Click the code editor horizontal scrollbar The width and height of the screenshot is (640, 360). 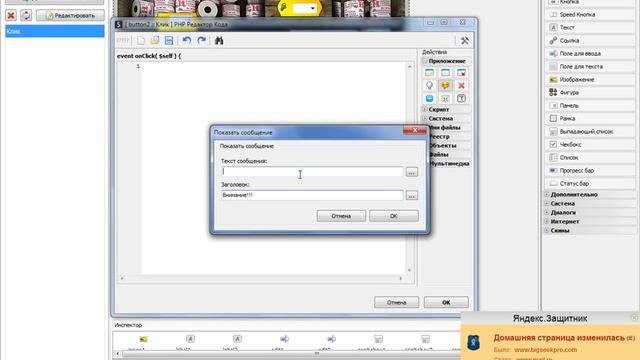pos(261,278)
